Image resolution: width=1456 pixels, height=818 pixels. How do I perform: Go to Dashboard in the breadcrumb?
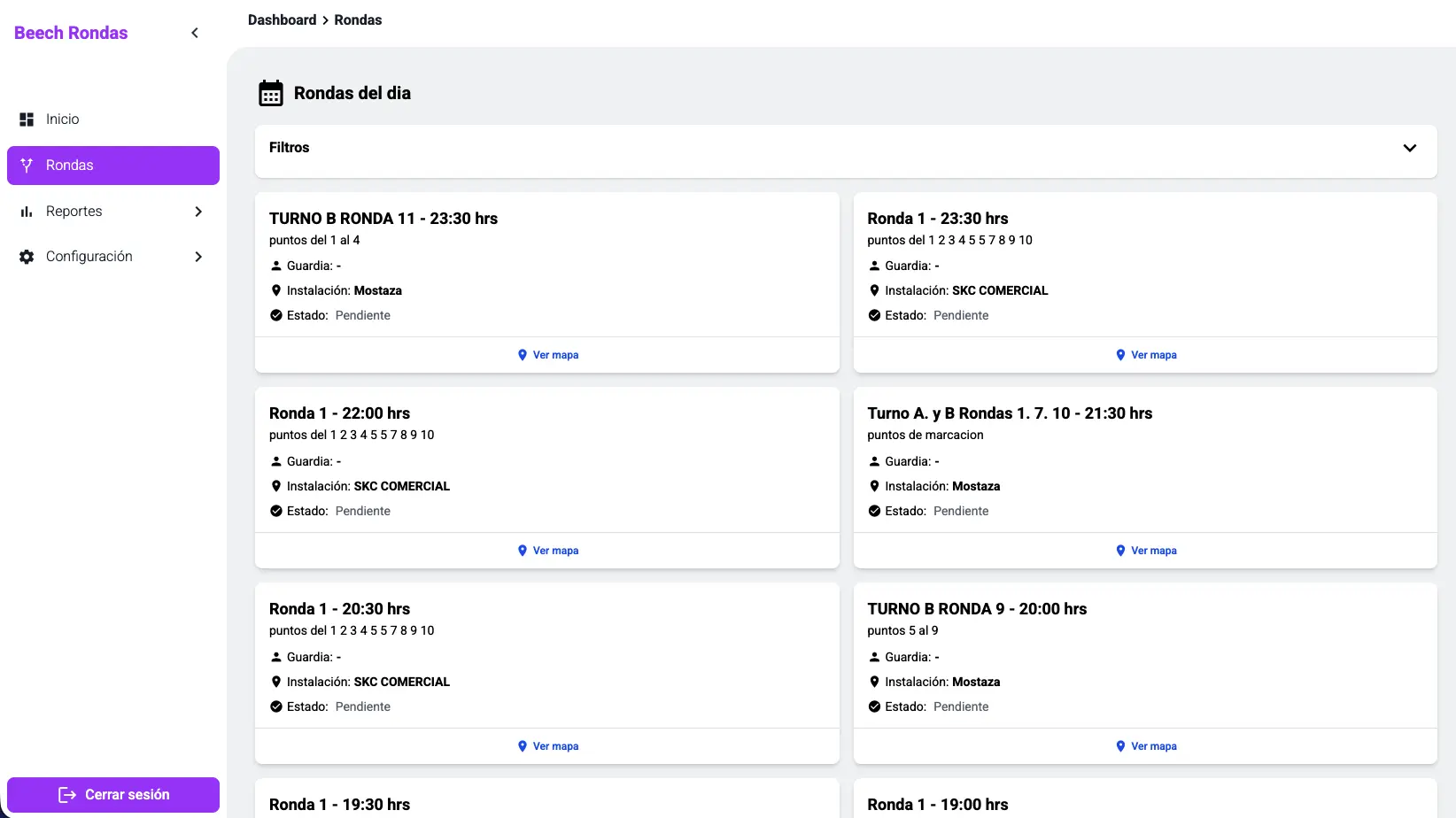[282, 19]
